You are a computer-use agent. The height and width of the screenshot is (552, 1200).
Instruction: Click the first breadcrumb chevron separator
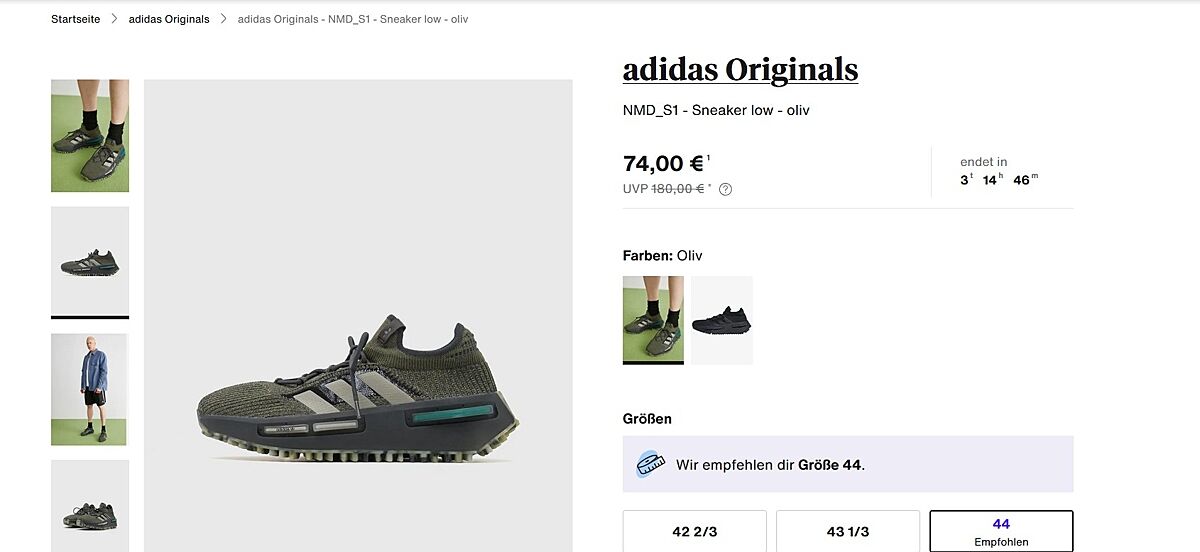[115, 20]
